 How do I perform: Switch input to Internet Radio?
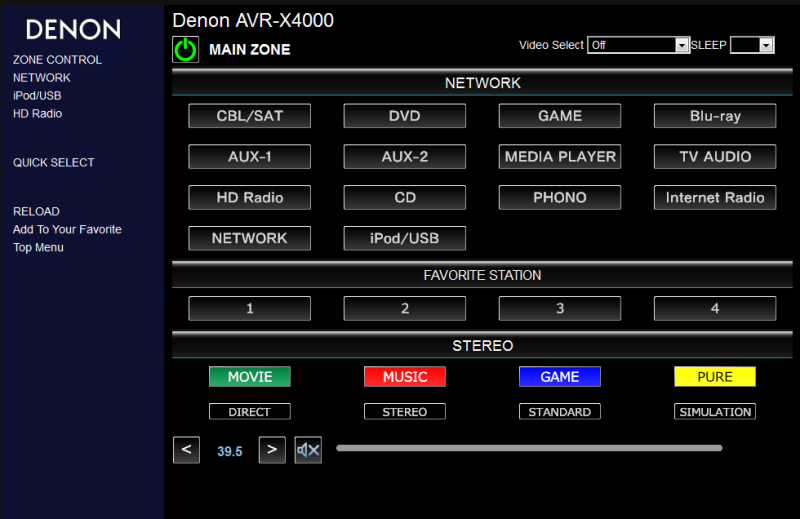tap(715, 198)
